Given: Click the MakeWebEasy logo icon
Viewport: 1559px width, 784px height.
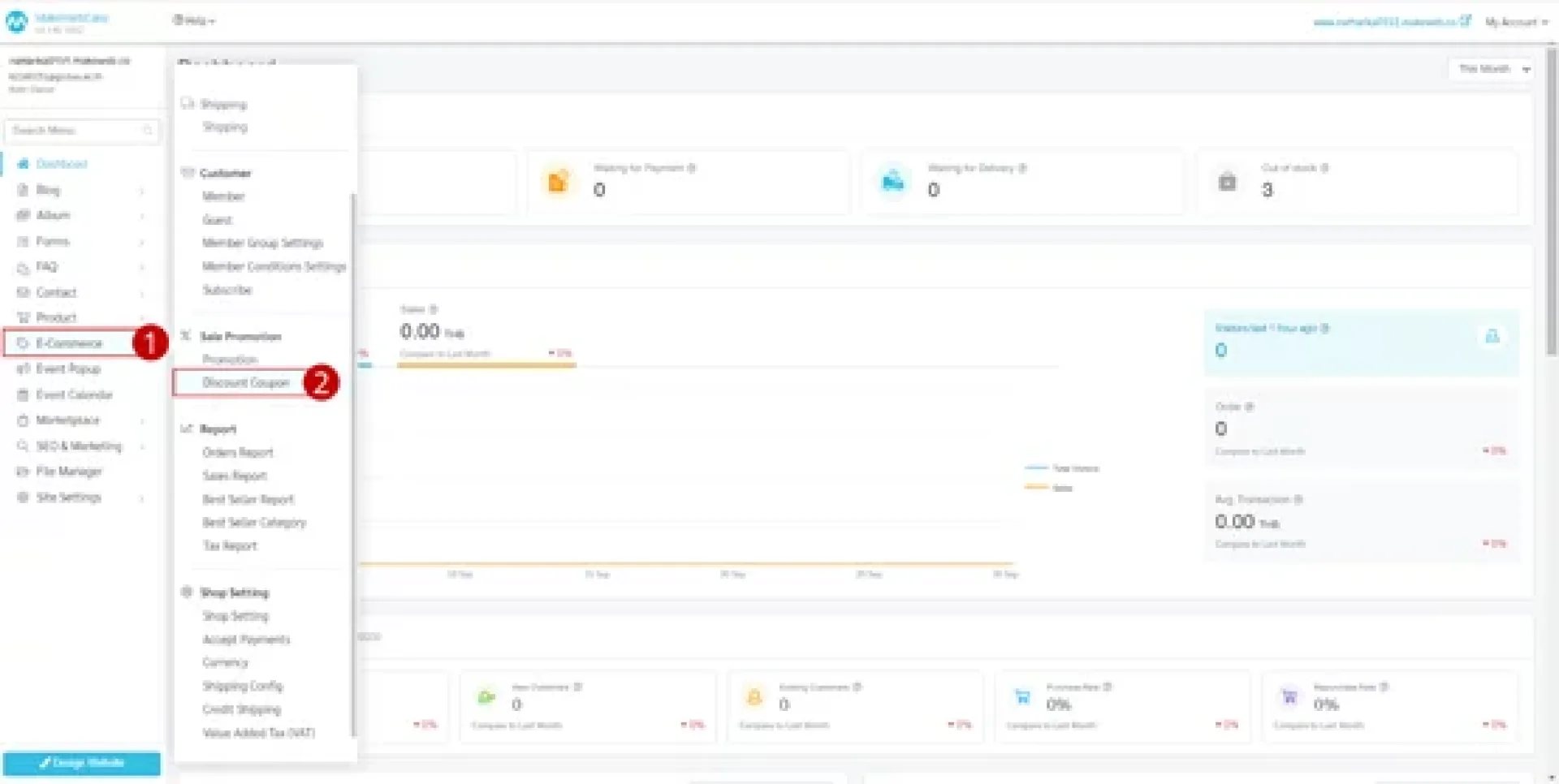Looking at the screenshot, I should click(16, 22).
